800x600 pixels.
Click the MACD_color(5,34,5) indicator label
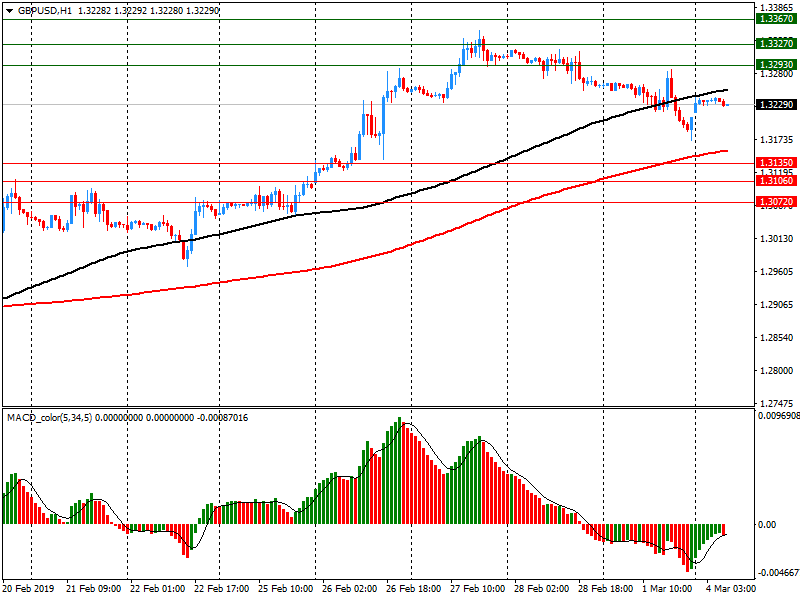click(50, 417)
